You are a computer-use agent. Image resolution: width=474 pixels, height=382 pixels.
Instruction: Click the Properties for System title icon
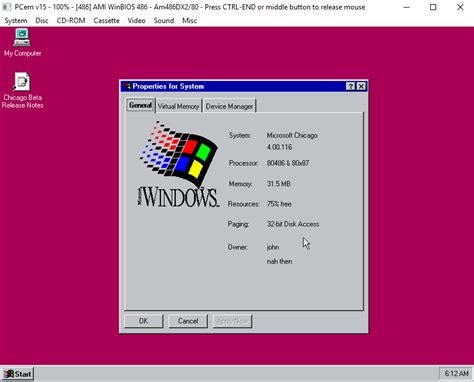coord(126,86)
